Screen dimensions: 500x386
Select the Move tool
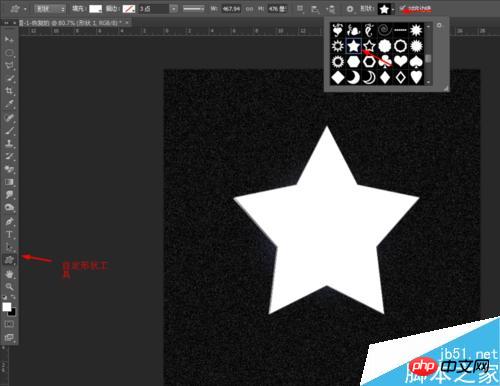point(9,39)
